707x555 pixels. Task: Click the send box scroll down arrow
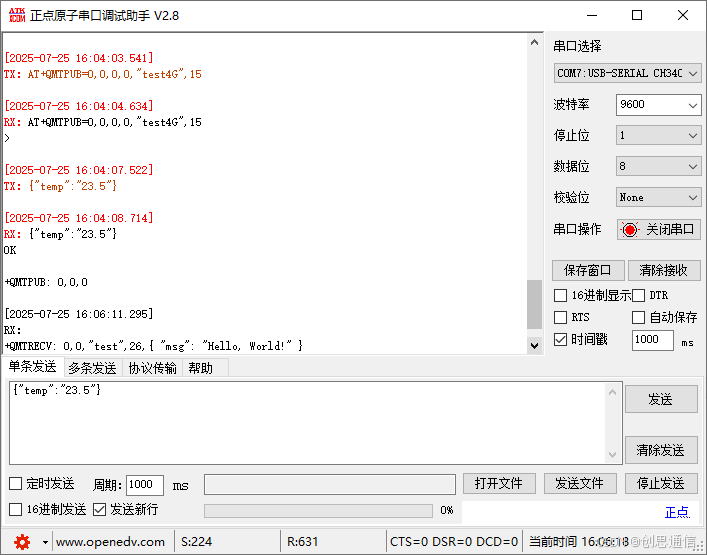(612, 454)
